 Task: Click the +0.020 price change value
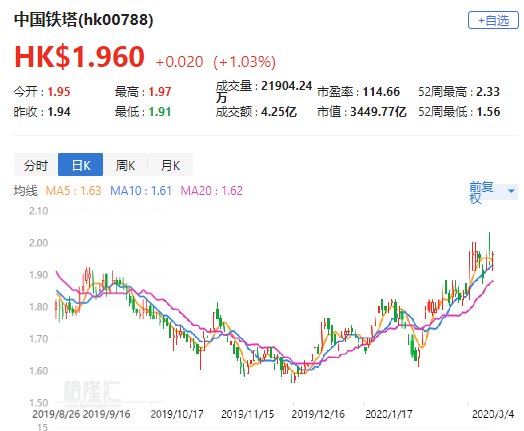tap(179, 62)
